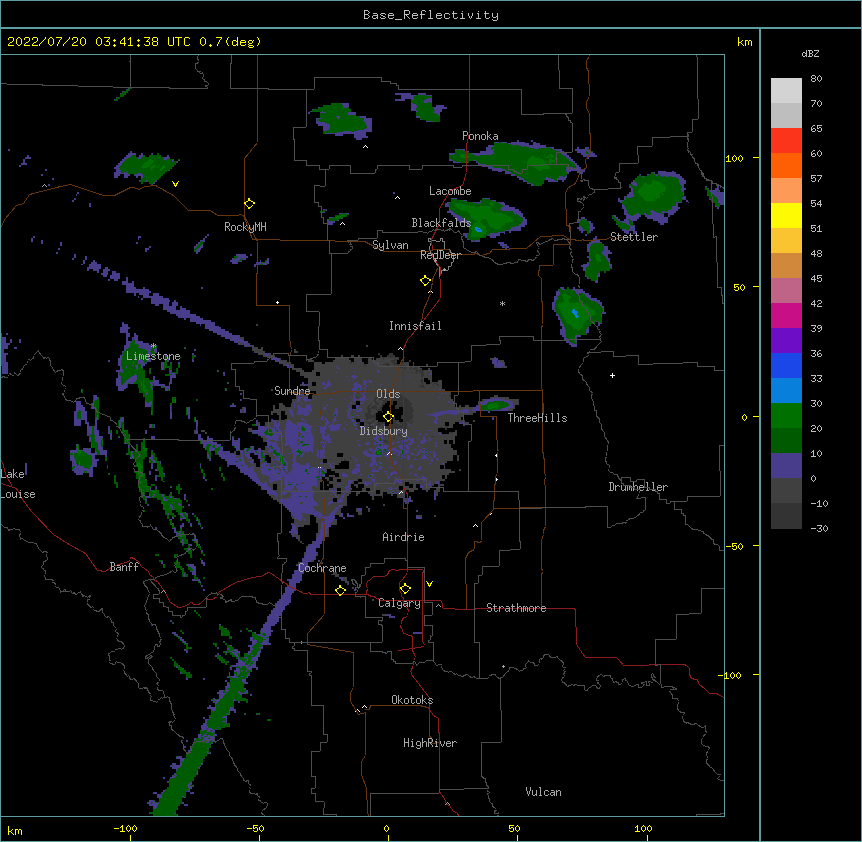The image size is (862, 842).
Task: Click the yellow diamond marker near RockyMH
Action: (x=250, y=204)
